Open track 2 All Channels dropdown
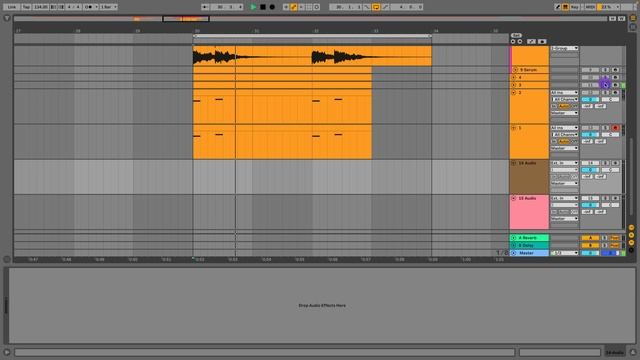Viewport: 640px width, 360px height. (564, 99)
